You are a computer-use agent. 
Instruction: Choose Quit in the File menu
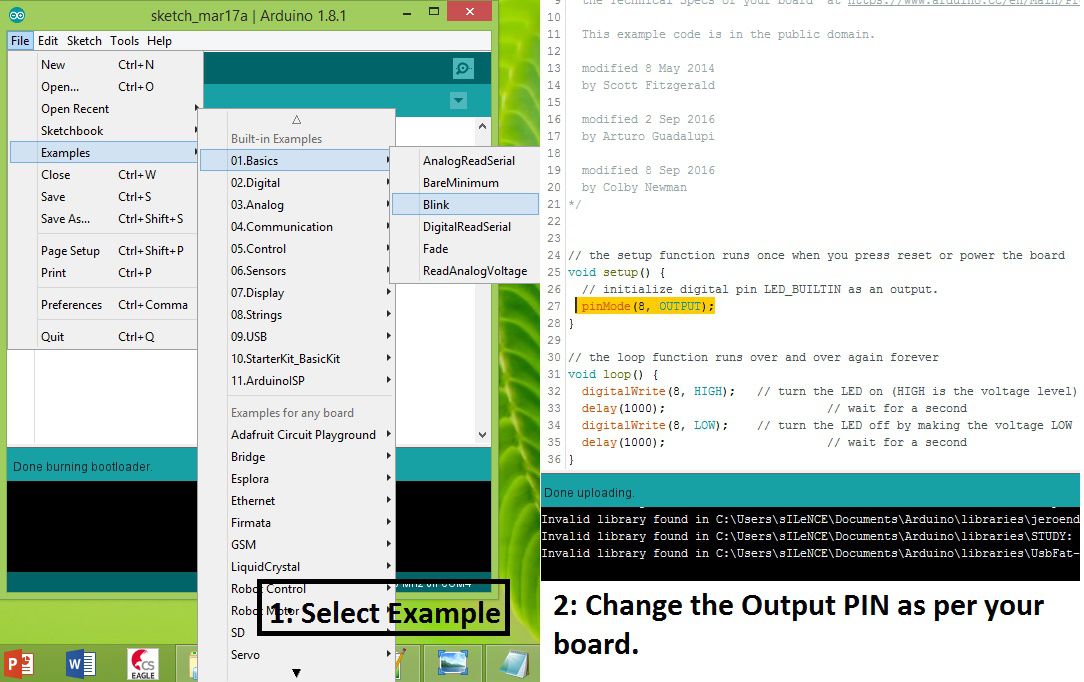click(106, 337)
